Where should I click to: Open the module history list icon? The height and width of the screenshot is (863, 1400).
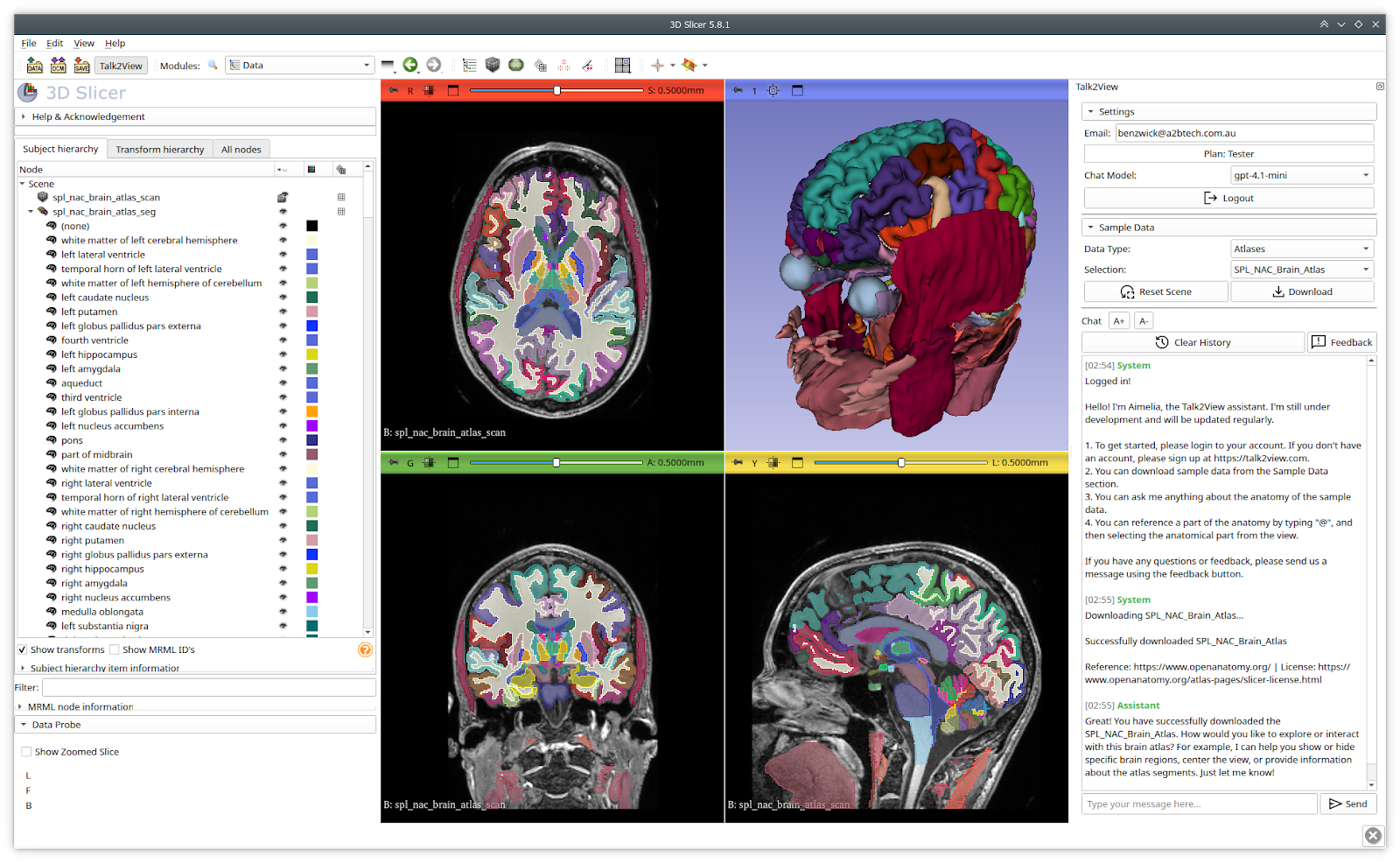click(388, 66)
